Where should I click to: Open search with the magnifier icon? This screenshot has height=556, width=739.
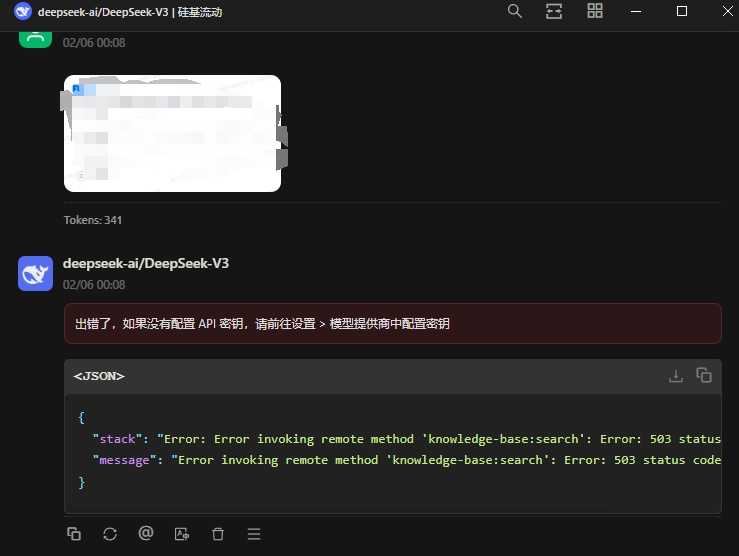(x=515, y=11)
